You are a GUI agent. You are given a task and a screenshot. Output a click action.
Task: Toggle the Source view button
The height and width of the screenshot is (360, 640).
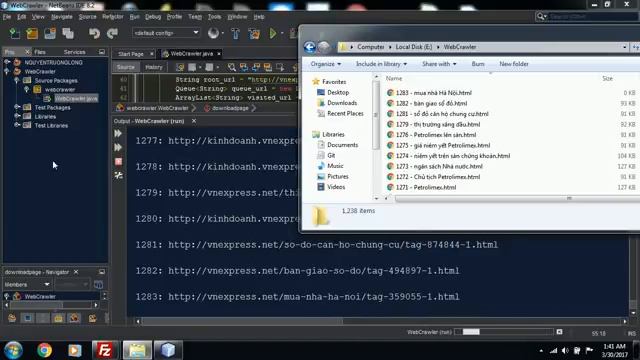[125, 67]
